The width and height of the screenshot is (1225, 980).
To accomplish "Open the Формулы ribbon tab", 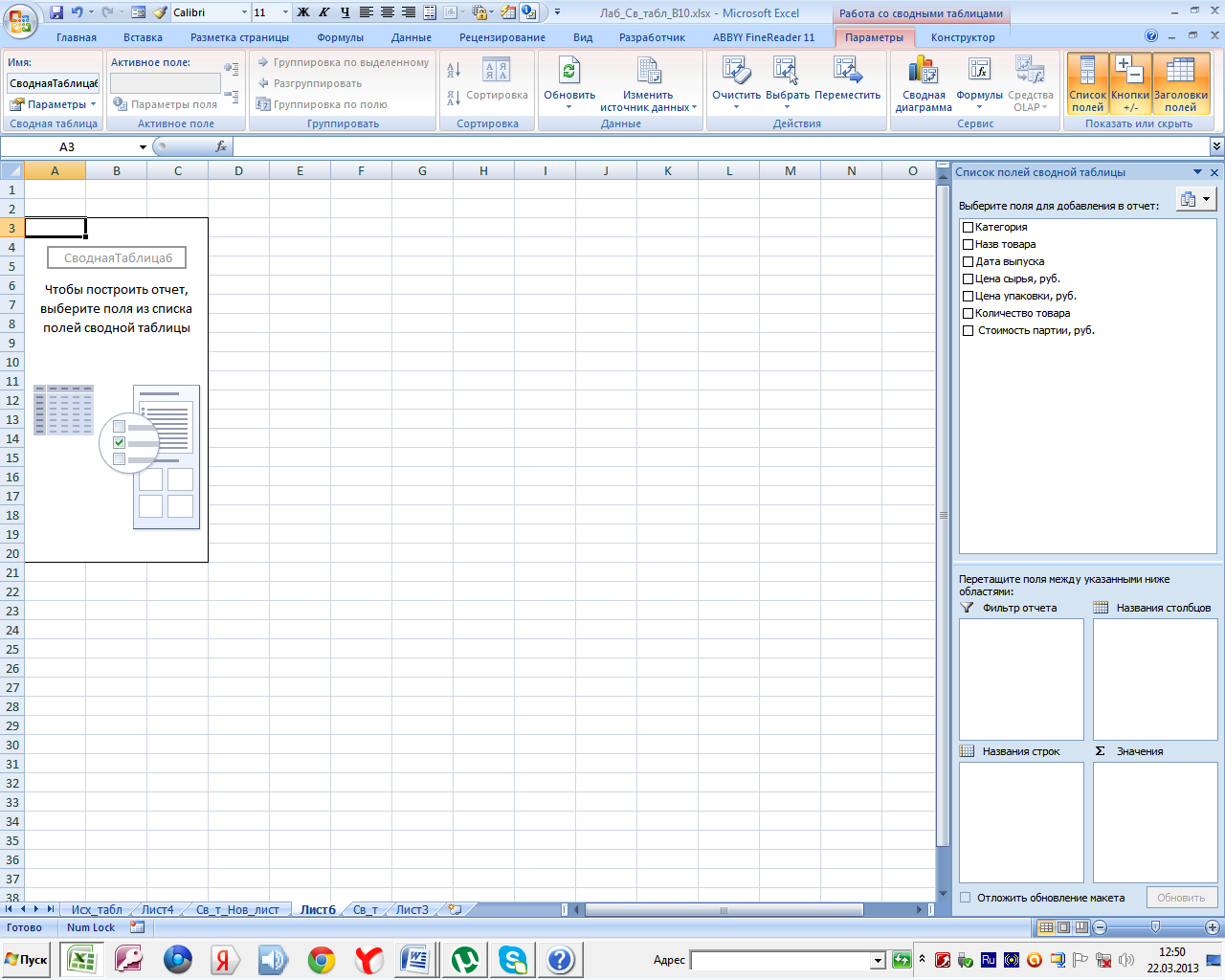I will [x=340, y=37].
